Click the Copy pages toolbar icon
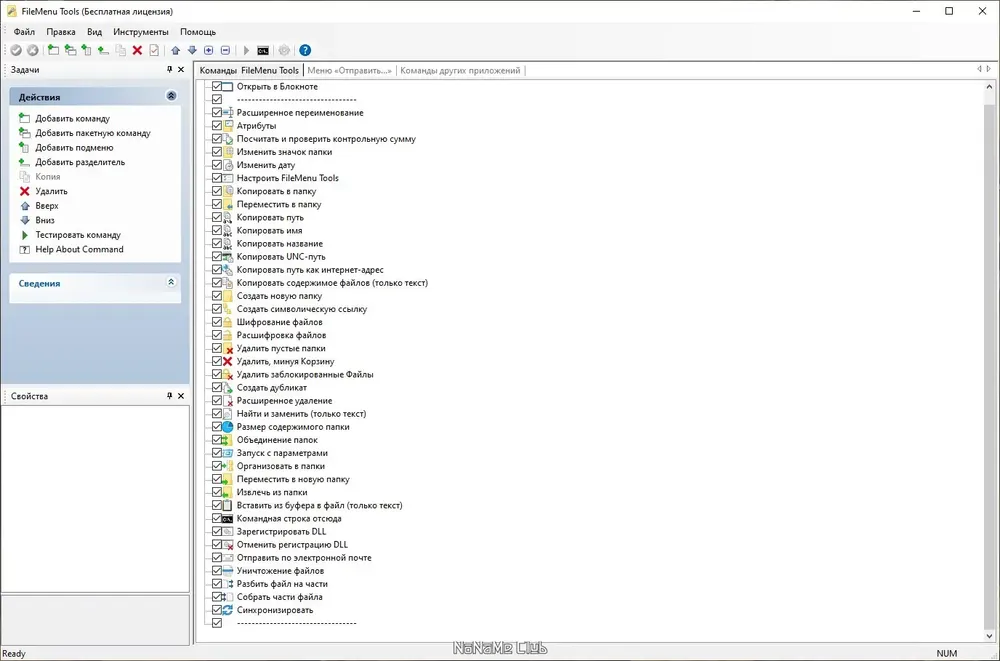Viewport: 1000px width, 661px height. [x=121, y=50]
